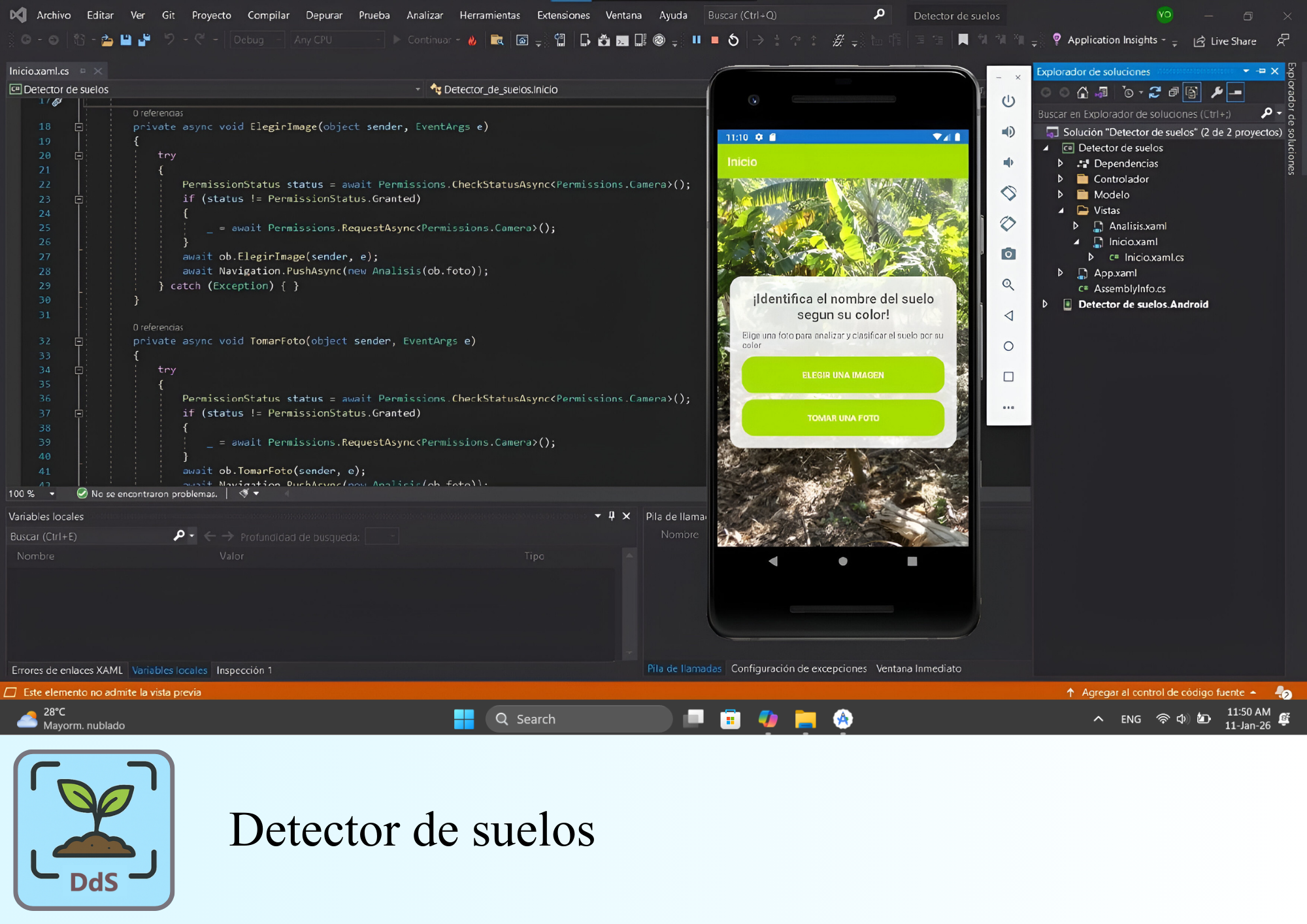Open the Depurar menu
Image resolution: width=1307 pixels, height=924 pixels.
(323, 15)
